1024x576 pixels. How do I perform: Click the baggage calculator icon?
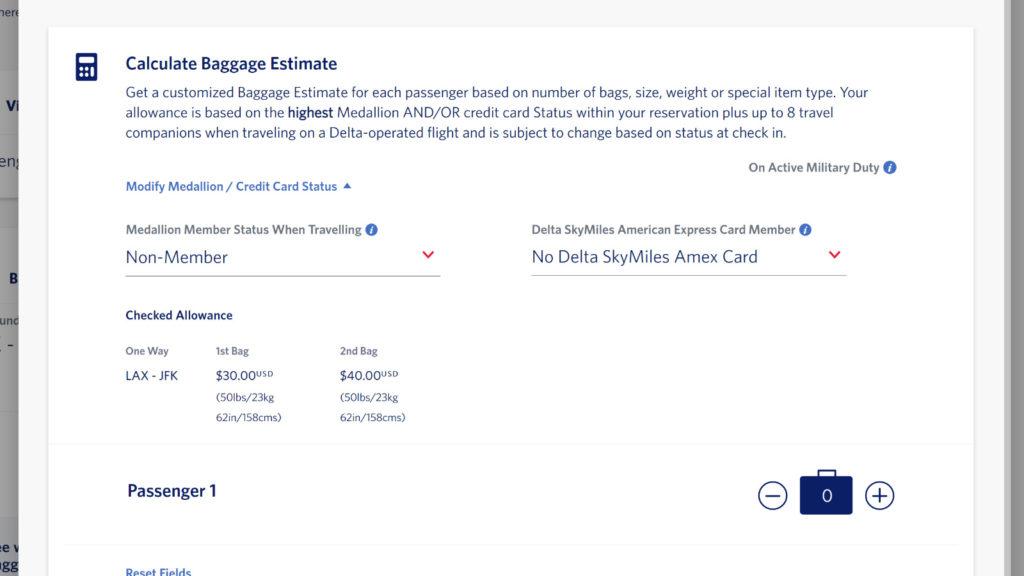tap(86, 67)
